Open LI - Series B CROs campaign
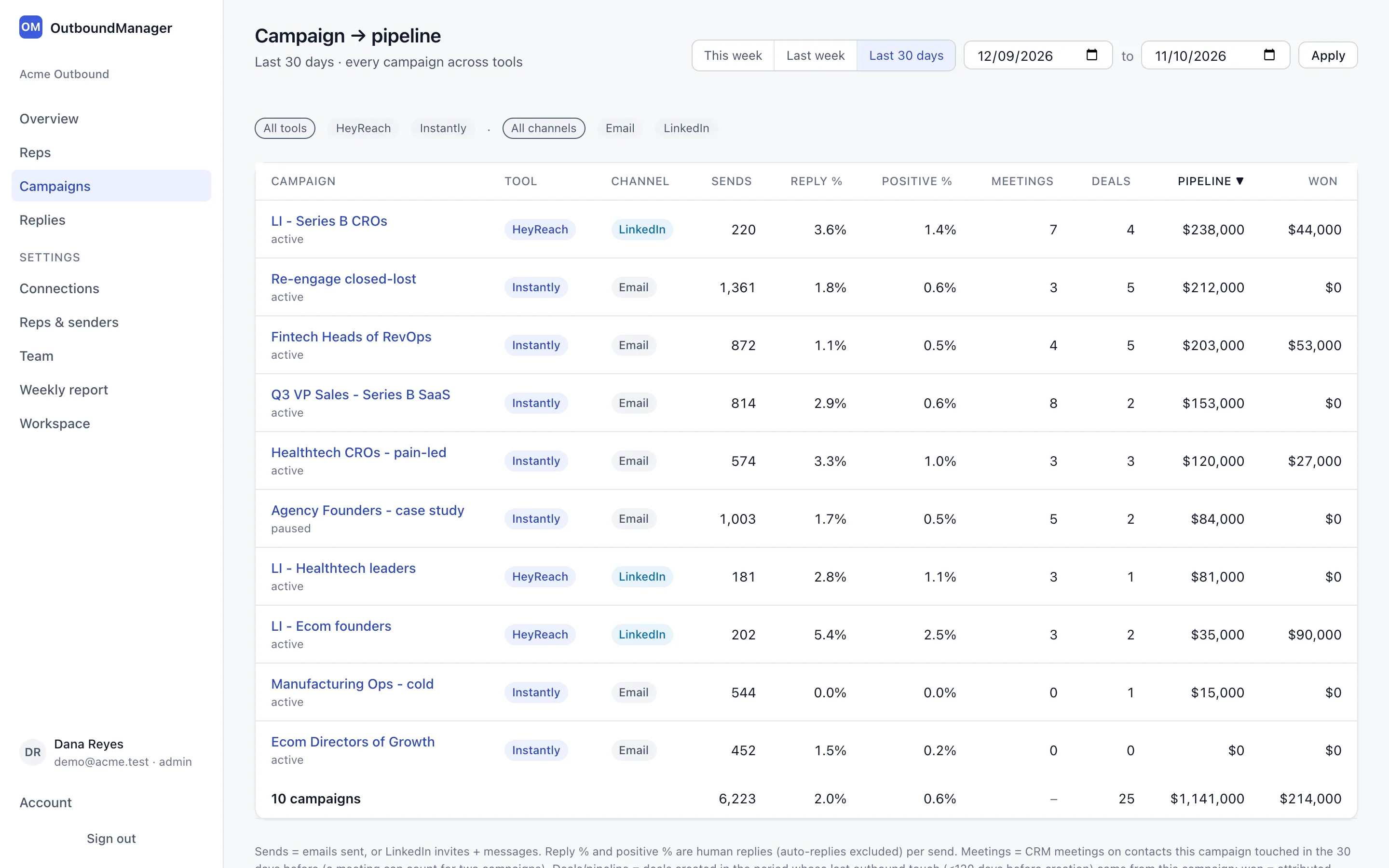This screenshot has width=1389, height=868. [329, 221]
